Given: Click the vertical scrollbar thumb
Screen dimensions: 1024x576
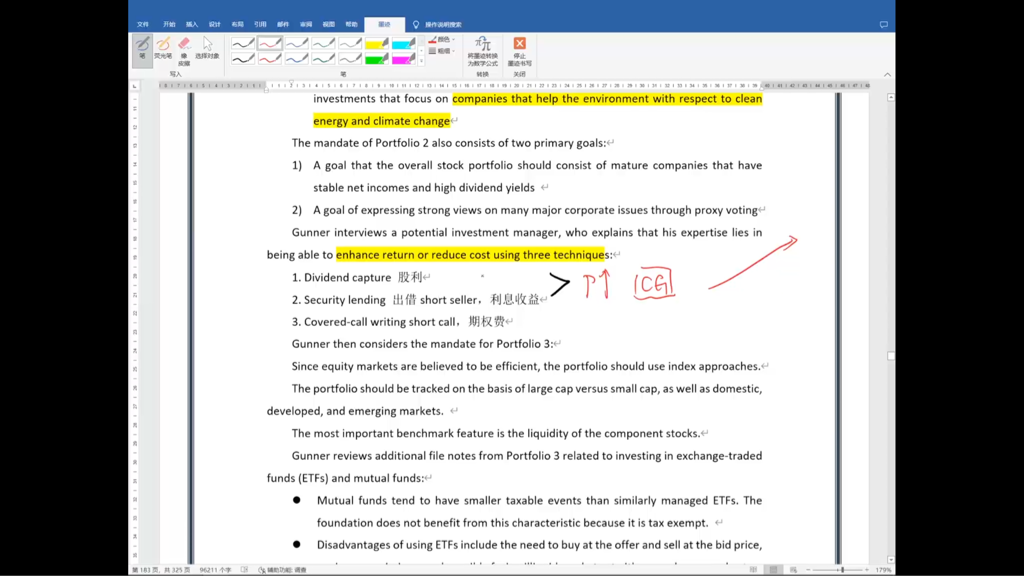Looking at the screenshot, I should 891,356.
